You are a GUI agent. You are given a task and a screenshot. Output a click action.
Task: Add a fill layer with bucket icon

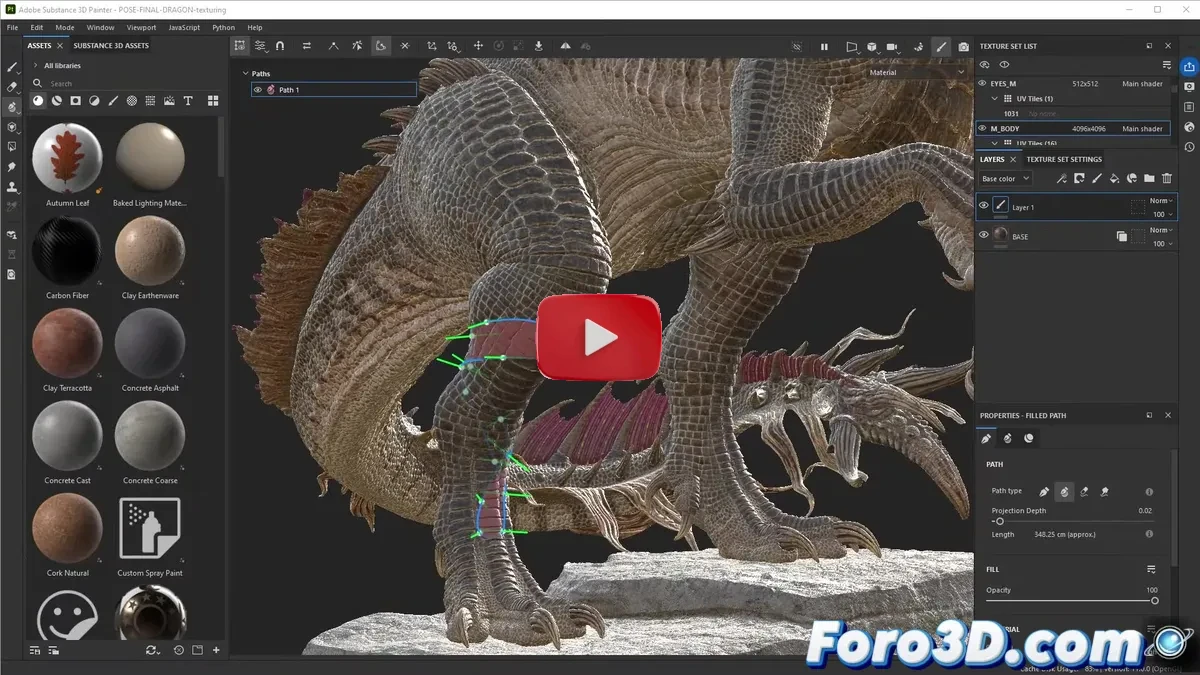[x=1114, y=178]
